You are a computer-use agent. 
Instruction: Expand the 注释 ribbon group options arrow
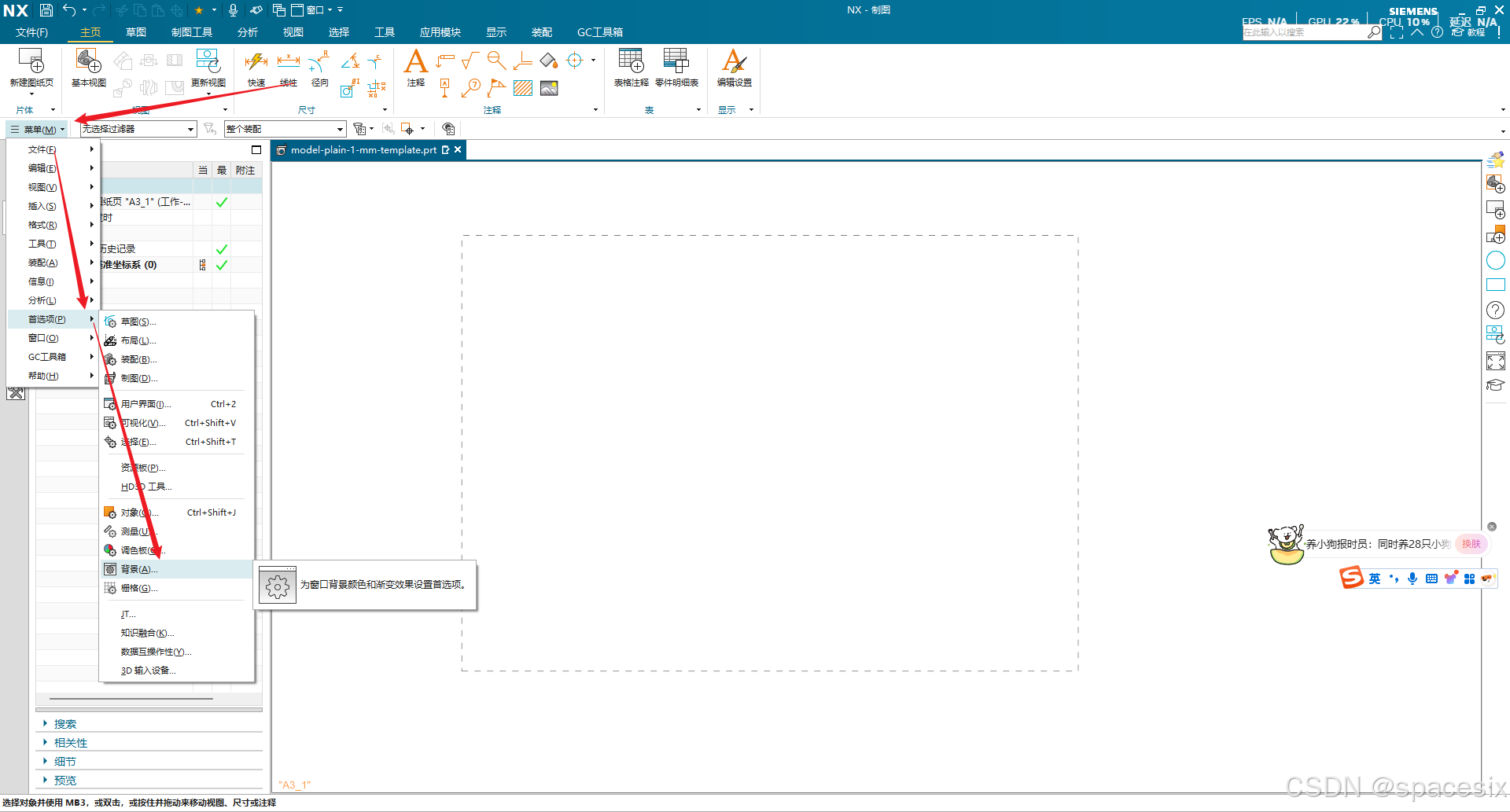[x=595, y=110]
